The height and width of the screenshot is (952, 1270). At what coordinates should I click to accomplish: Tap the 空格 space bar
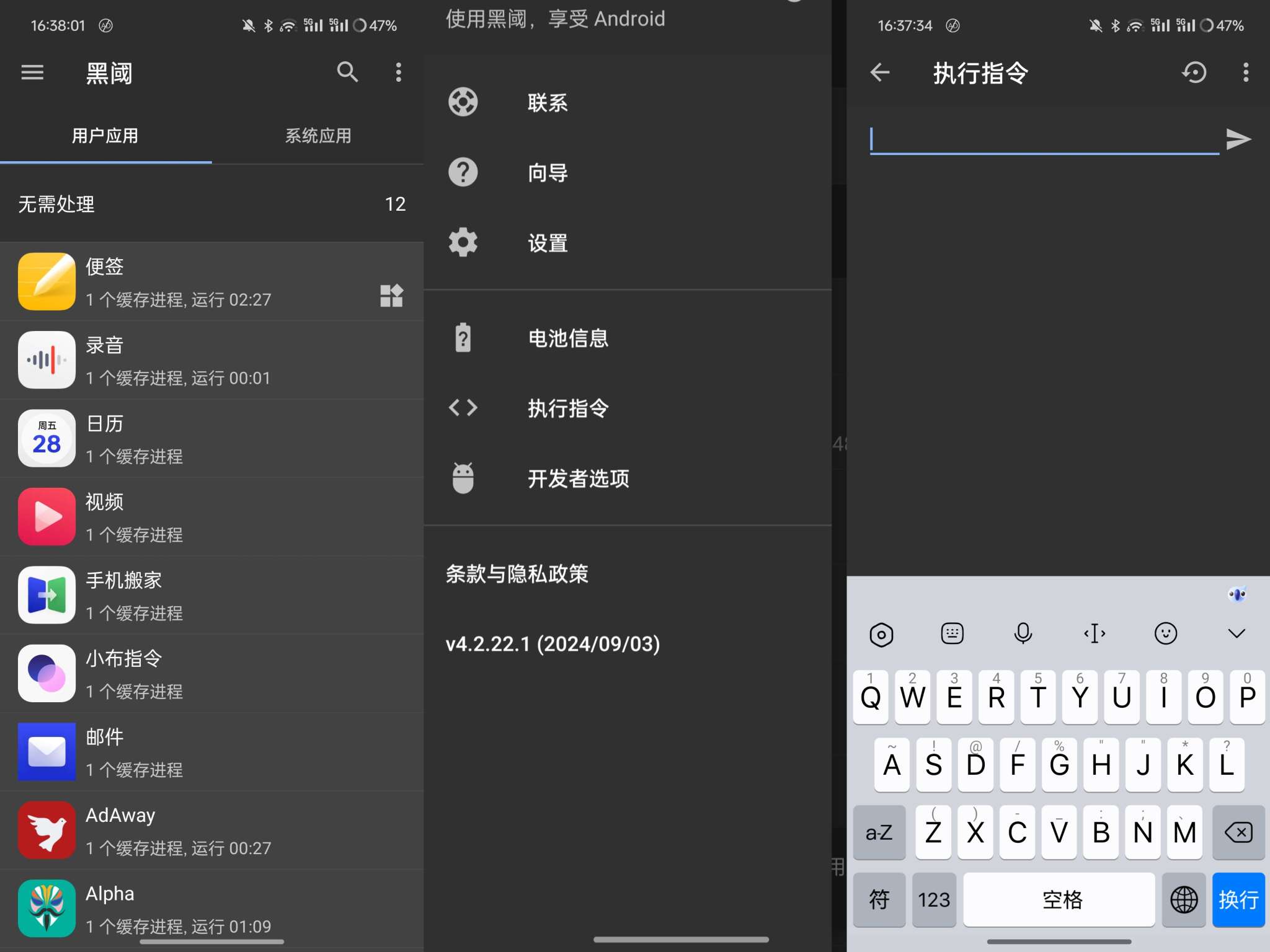[1059, 899]
